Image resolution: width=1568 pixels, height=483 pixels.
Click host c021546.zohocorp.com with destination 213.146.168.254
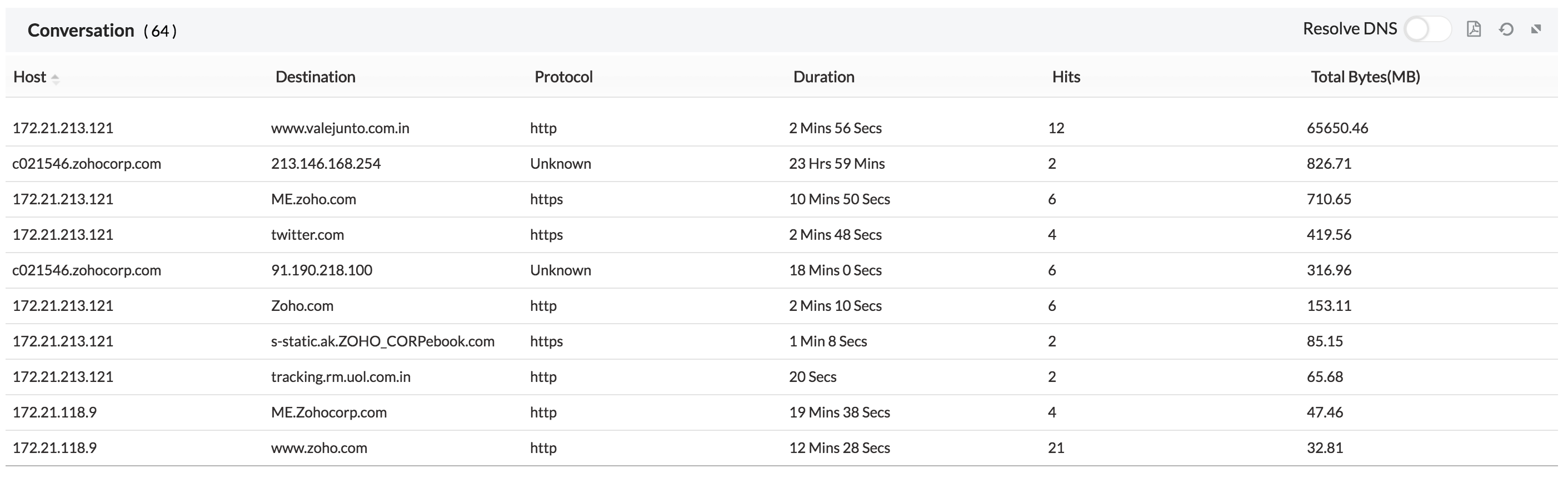click(87, 164)
